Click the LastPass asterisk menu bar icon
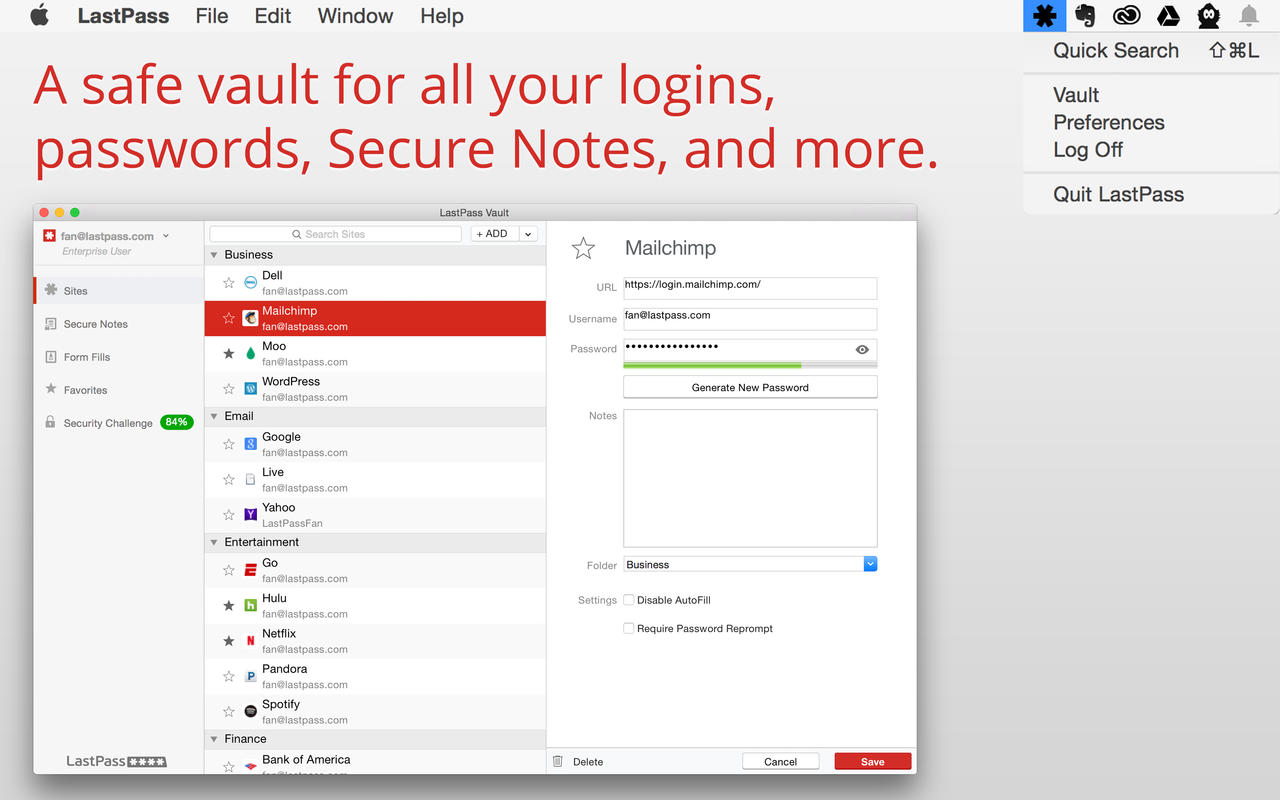The image size is (1280, 800). click(1044, 16)
